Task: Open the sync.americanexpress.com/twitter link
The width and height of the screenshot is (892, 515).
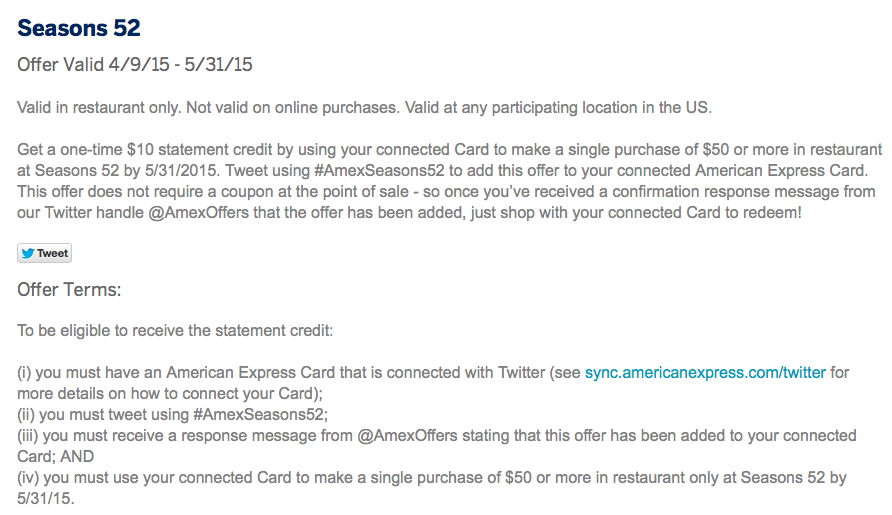Action: point(705,372)
